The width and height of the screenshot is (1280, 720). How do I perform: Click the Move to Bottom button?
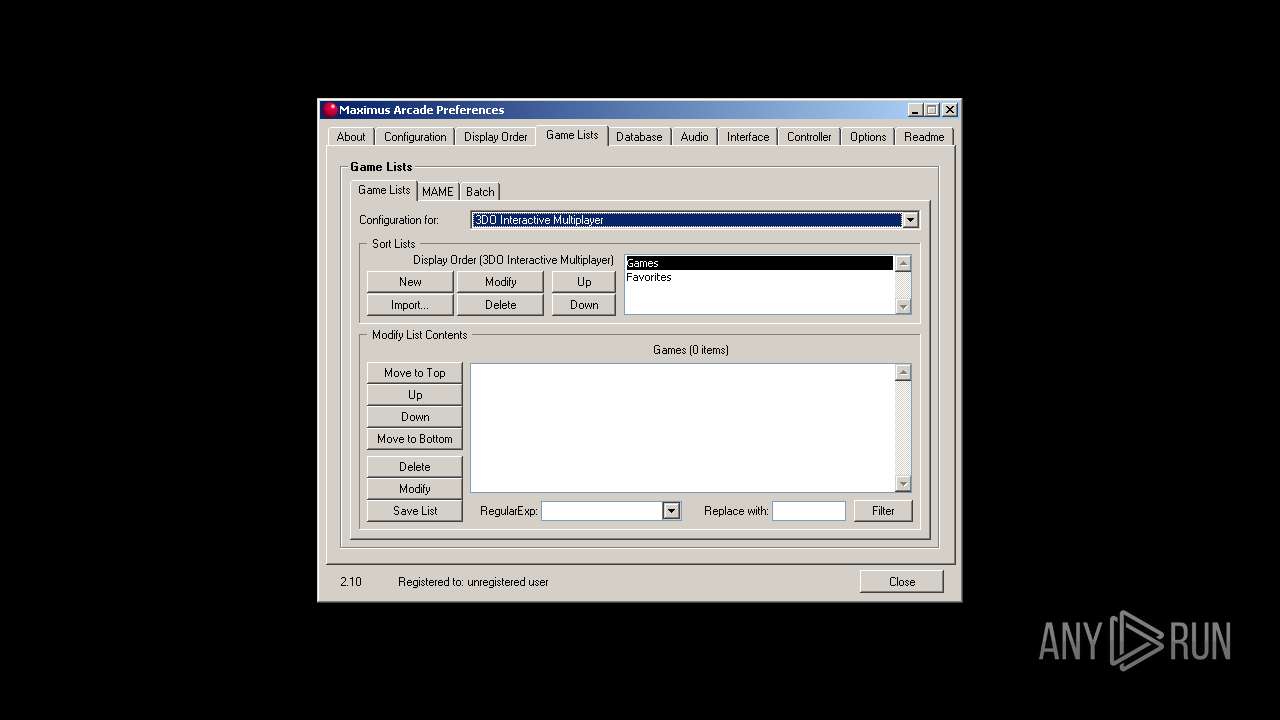(415, 439)
